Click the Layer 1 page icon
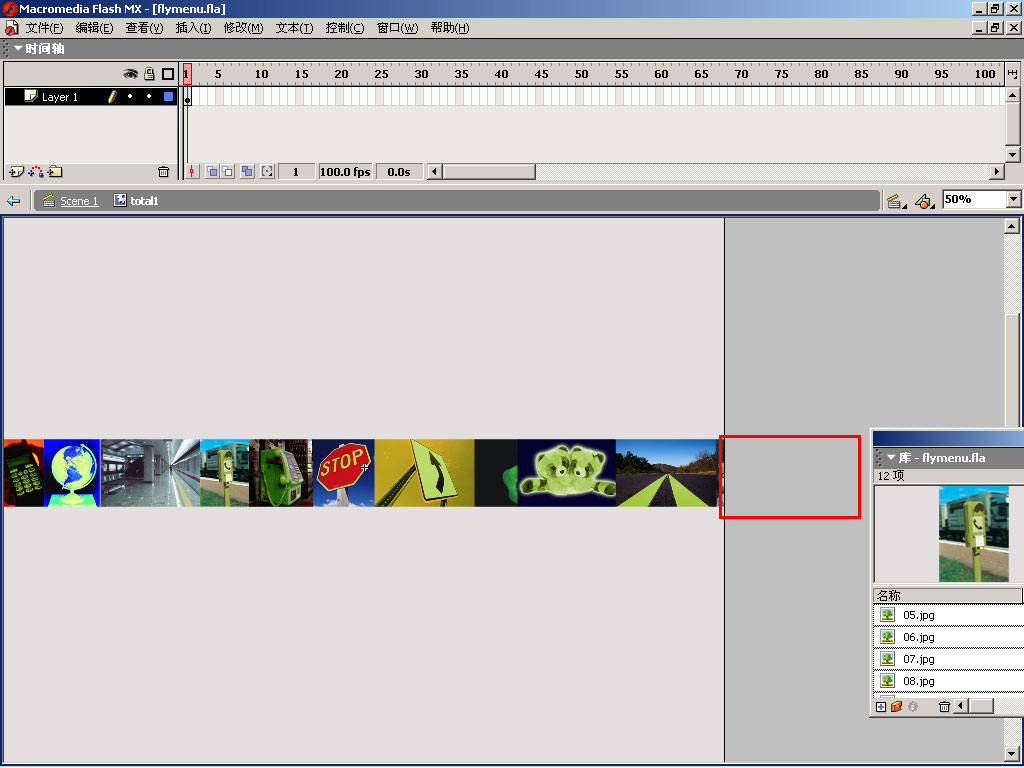The image size is (1024, 768). click(x=31, y=96)
